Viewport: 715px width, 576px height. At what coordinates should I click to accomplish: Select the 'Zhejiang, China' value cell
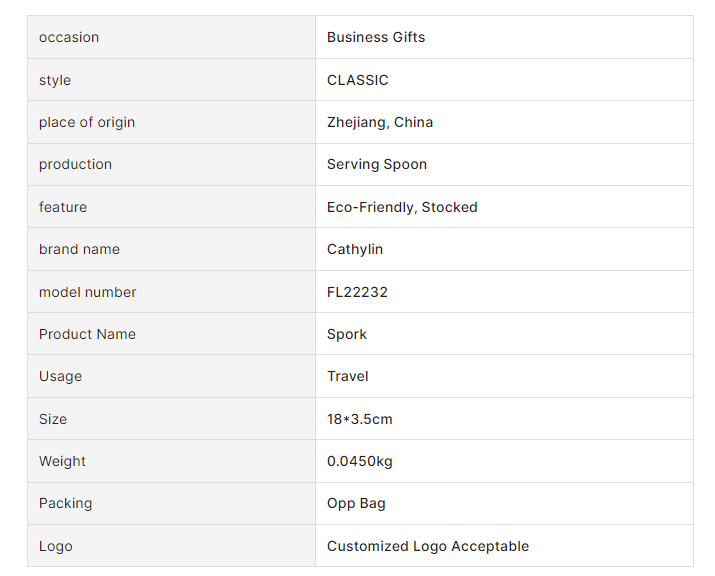[380, 122]
